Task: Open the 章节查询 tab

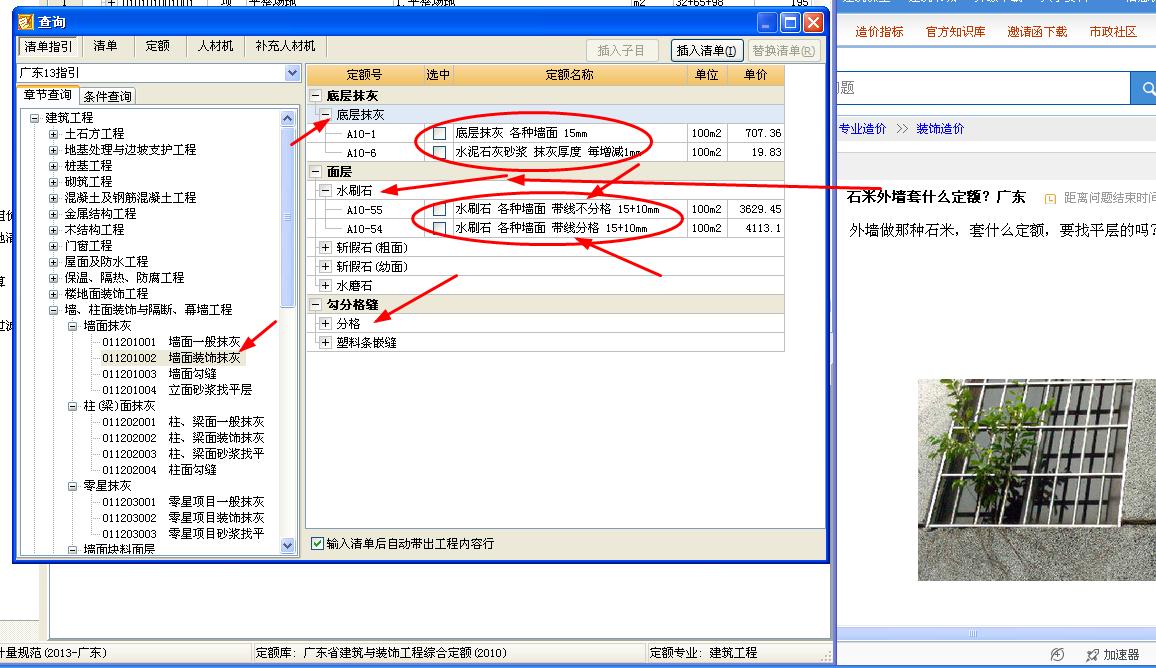Action: click(x=48, y=95)
